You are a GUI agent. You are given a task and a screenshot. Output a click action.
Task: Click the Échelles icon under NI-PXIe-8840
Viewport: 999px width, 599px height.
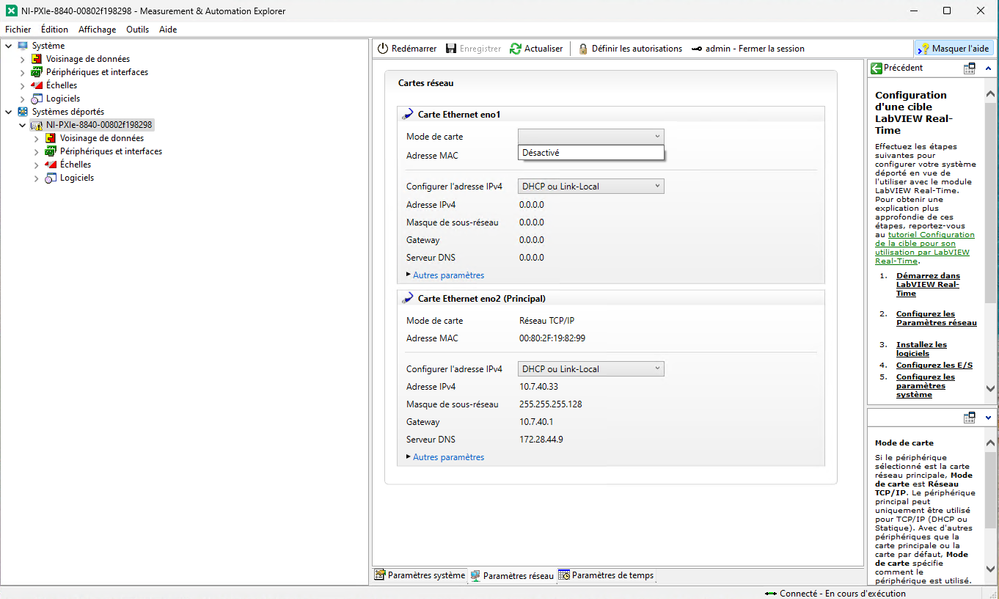coord(51,164)
